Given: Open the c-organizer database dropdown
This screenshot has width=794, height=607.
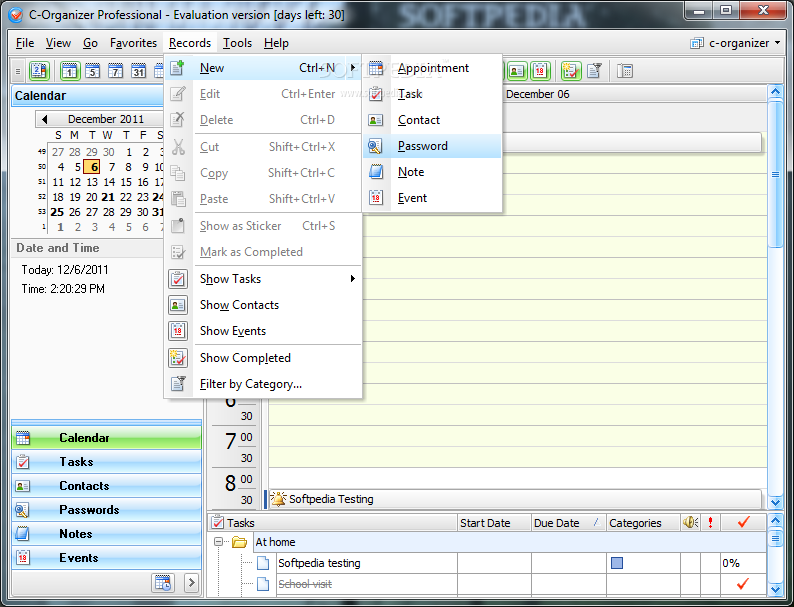Looking at the screenshot, I should (735, 43).
